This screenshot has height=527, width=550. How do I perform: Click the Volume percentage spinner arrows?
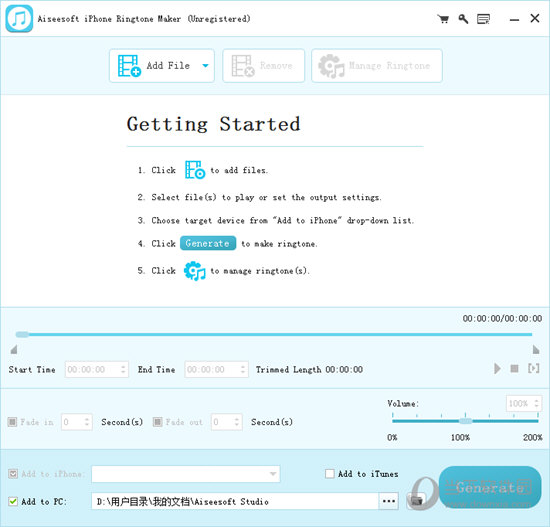coord(536,403)
